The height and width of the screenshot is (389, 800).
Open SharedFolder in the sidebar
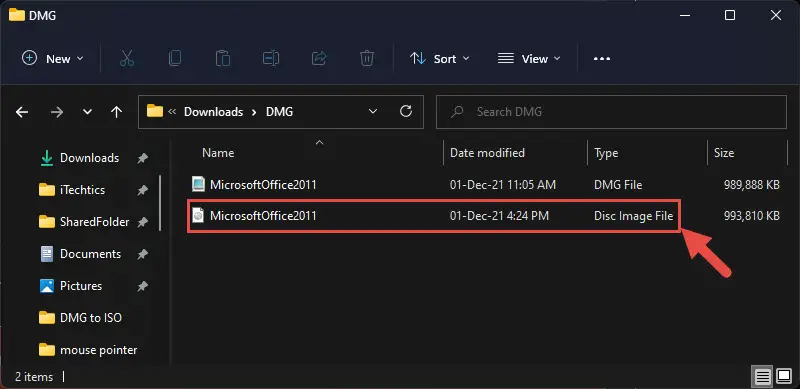pos(94,222)
